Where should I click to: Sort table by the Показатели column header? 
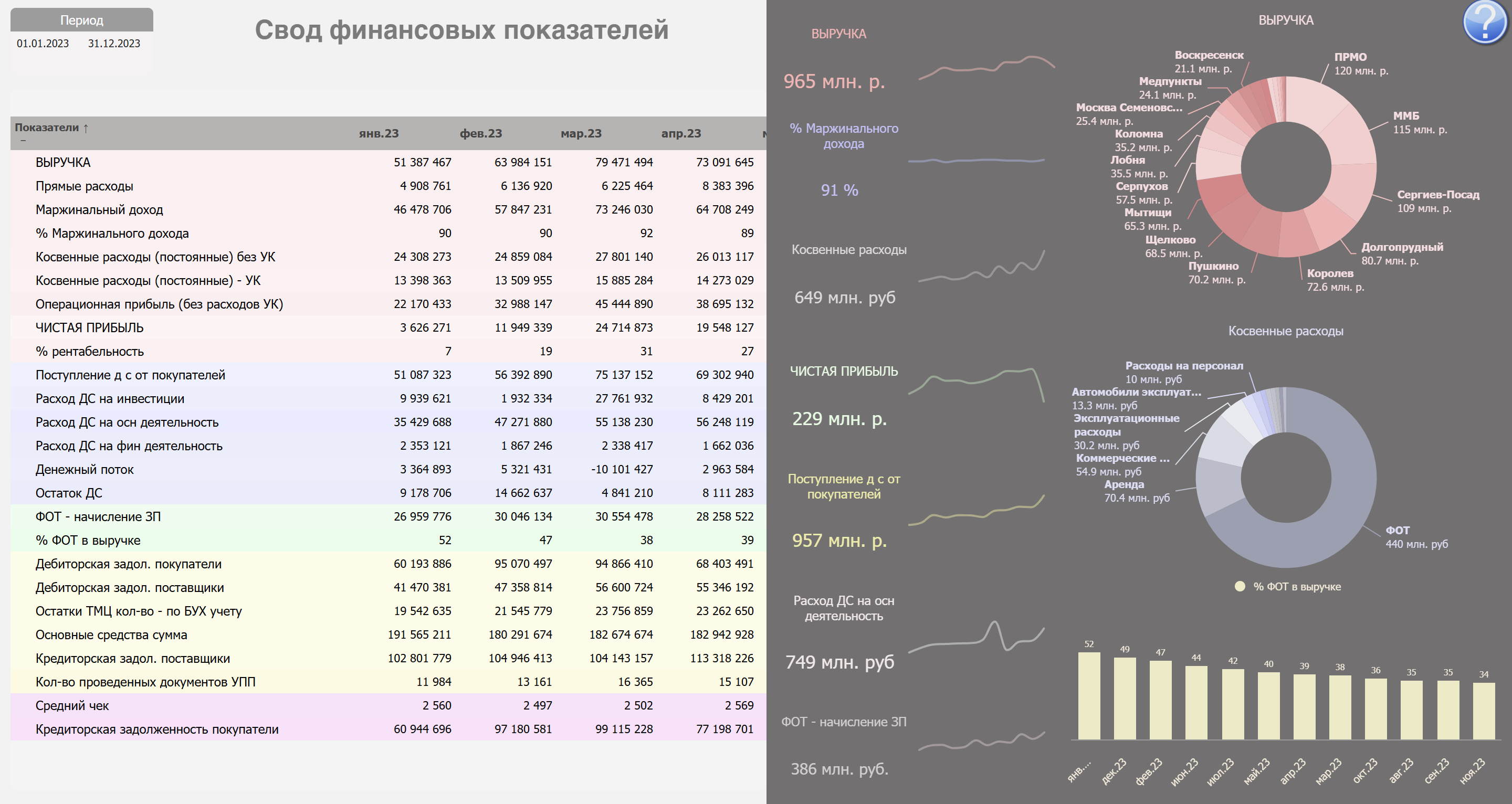click(x=51, y=128)
